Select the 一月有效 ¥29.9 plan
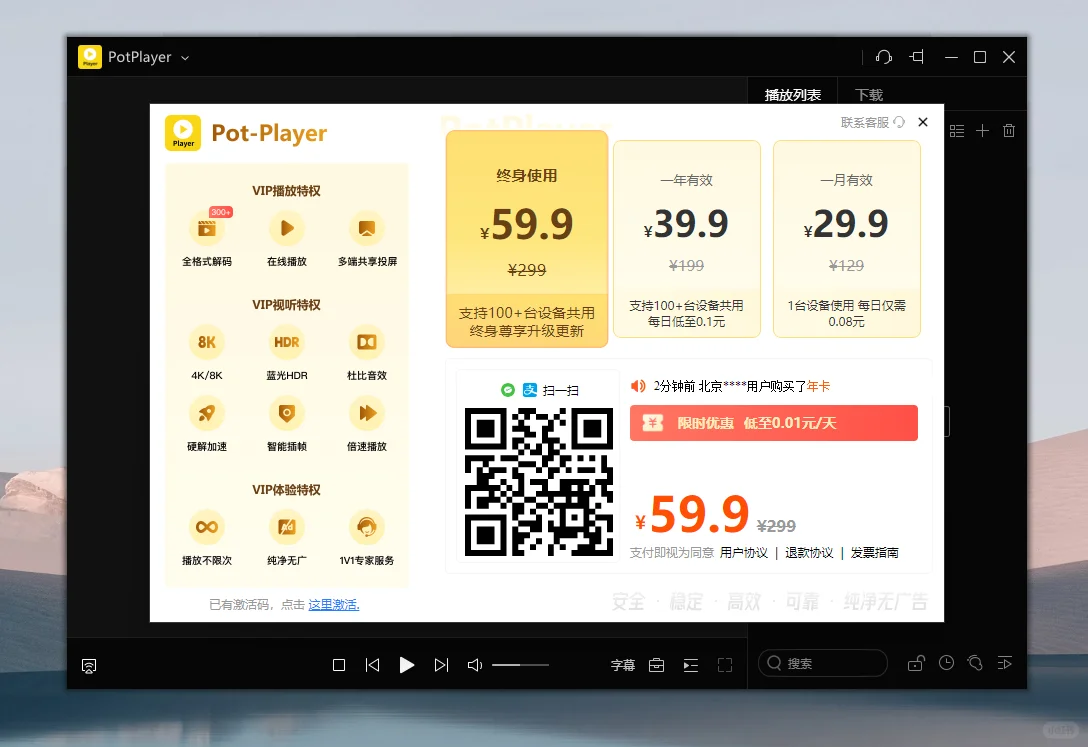Screen dimensions: 1088x747 tap(847, 239)
